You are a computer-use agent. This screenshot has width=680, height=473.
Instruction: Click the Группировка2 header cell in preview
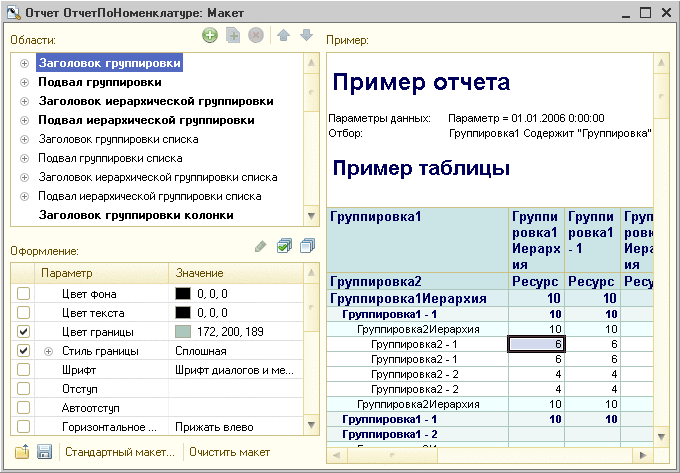pos(417,281)
